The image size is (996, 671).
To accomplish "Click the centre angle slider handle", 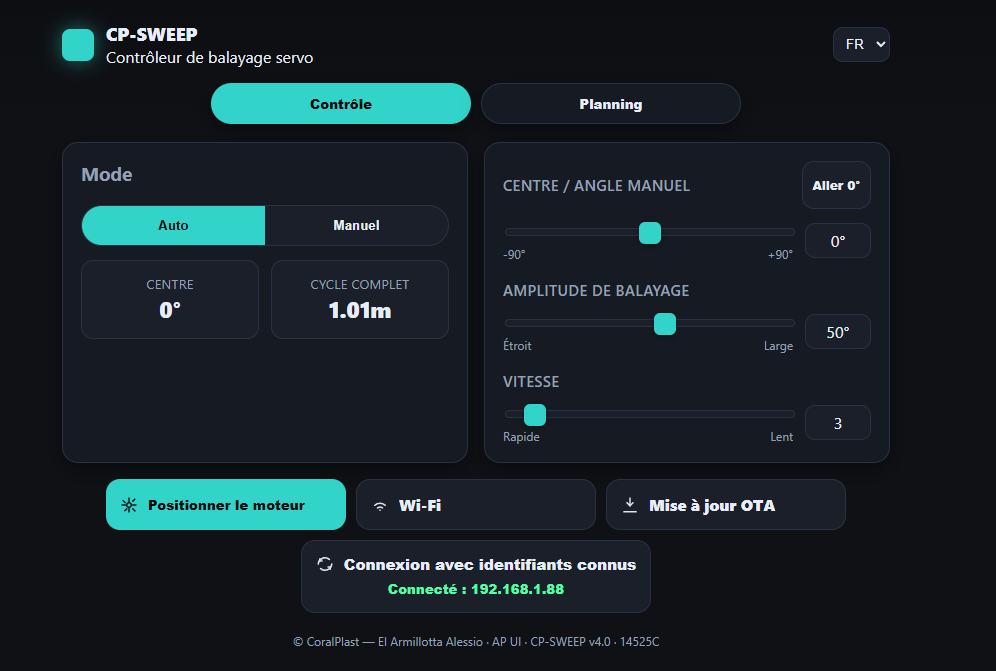I will pyautogui.click(x=650, y=233).
